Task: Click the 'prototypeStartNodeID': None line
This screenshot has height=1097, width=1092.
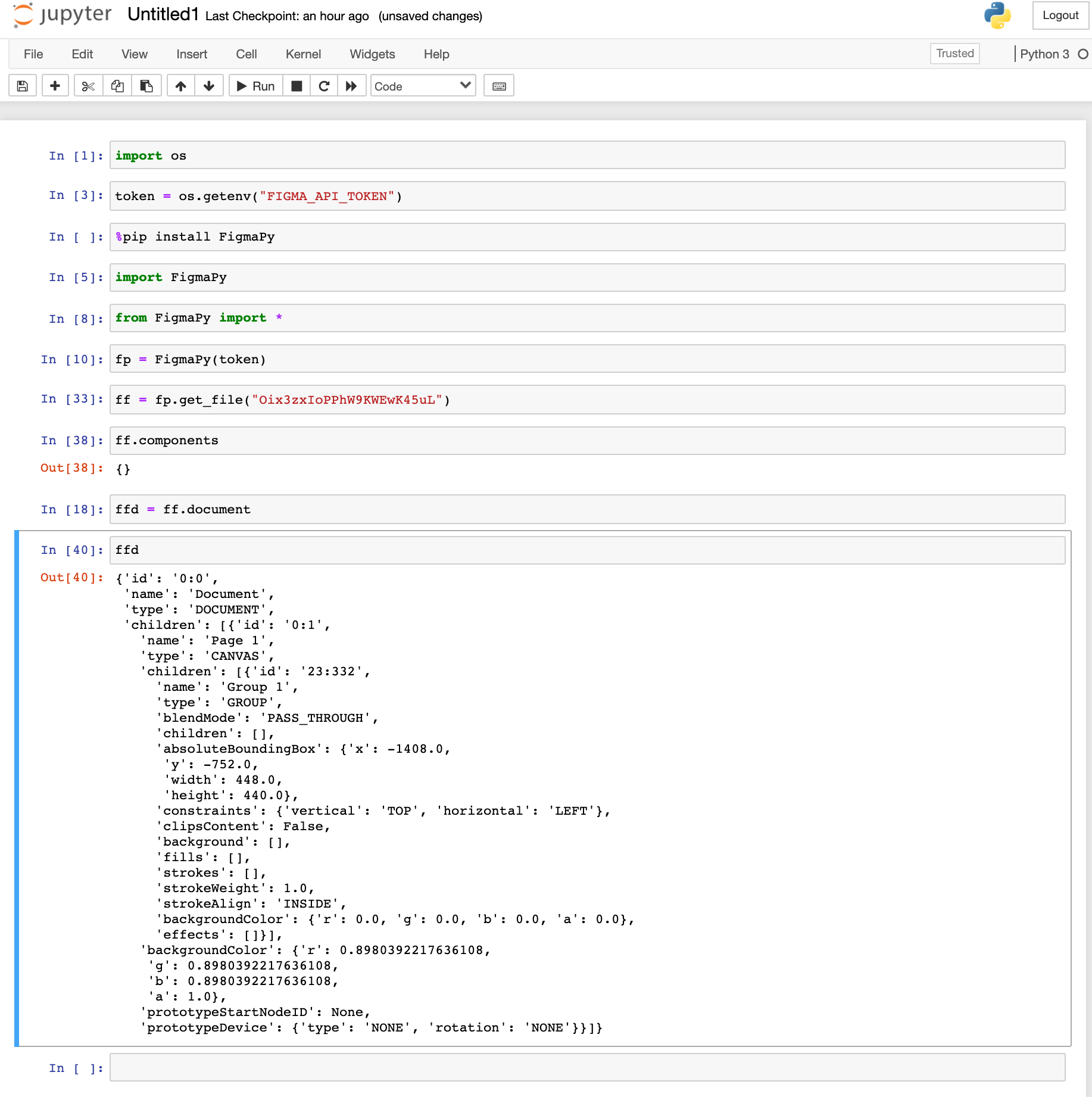Action: [255, 1012]
